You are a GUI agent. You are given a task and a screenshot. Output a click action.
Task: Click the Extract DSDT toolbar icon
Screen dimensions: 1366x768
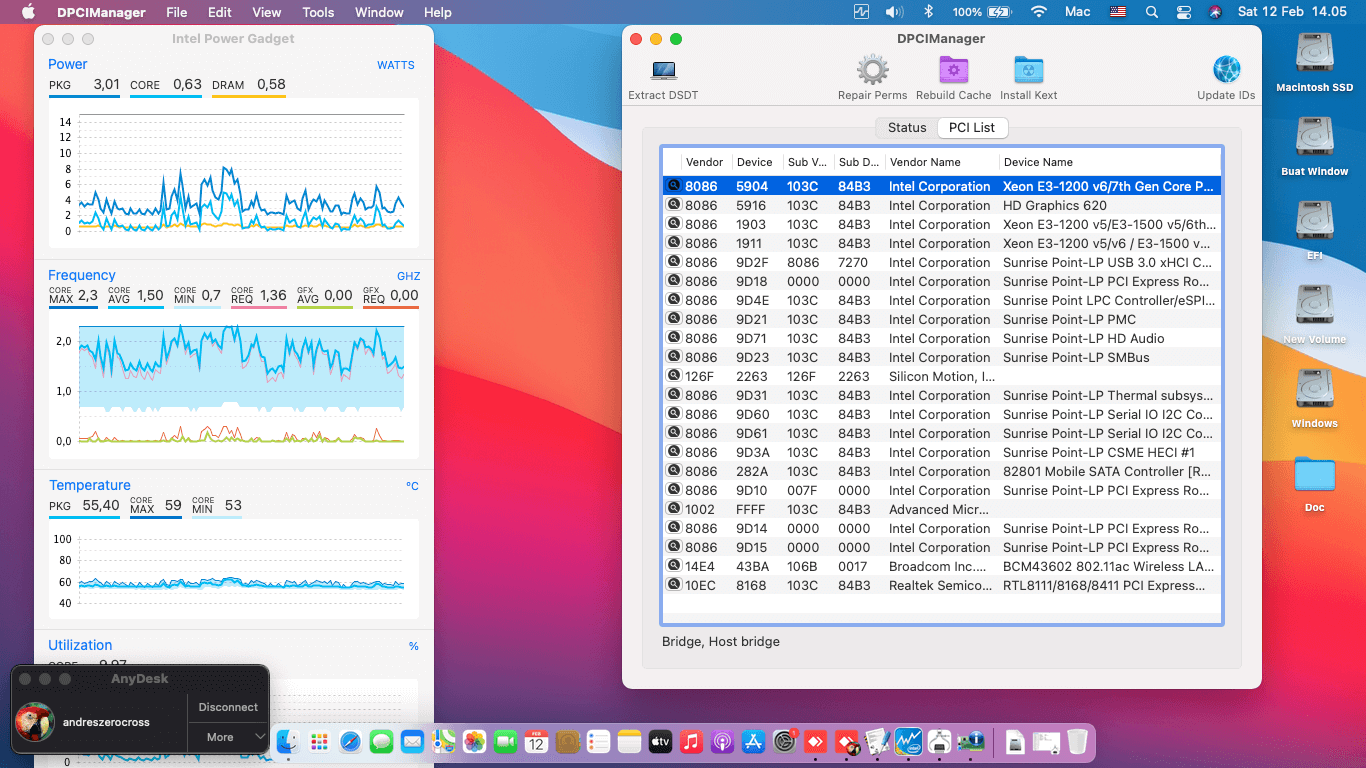(x=663, y=71)
